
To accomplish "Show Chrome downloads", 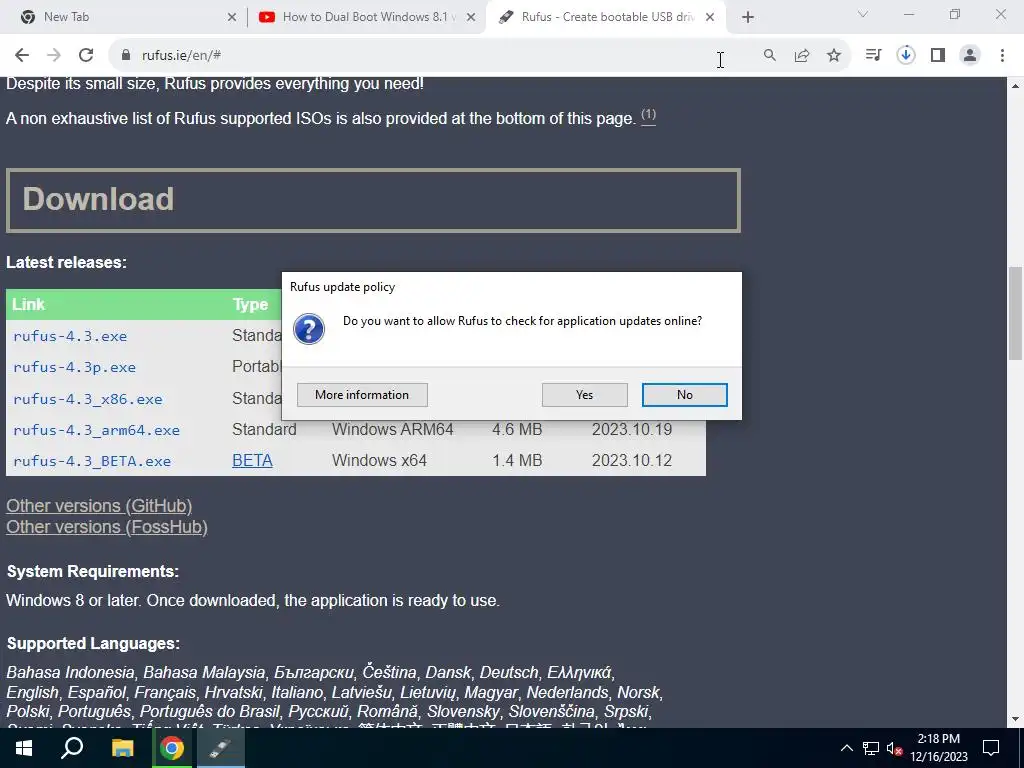I will pos(906,56).
